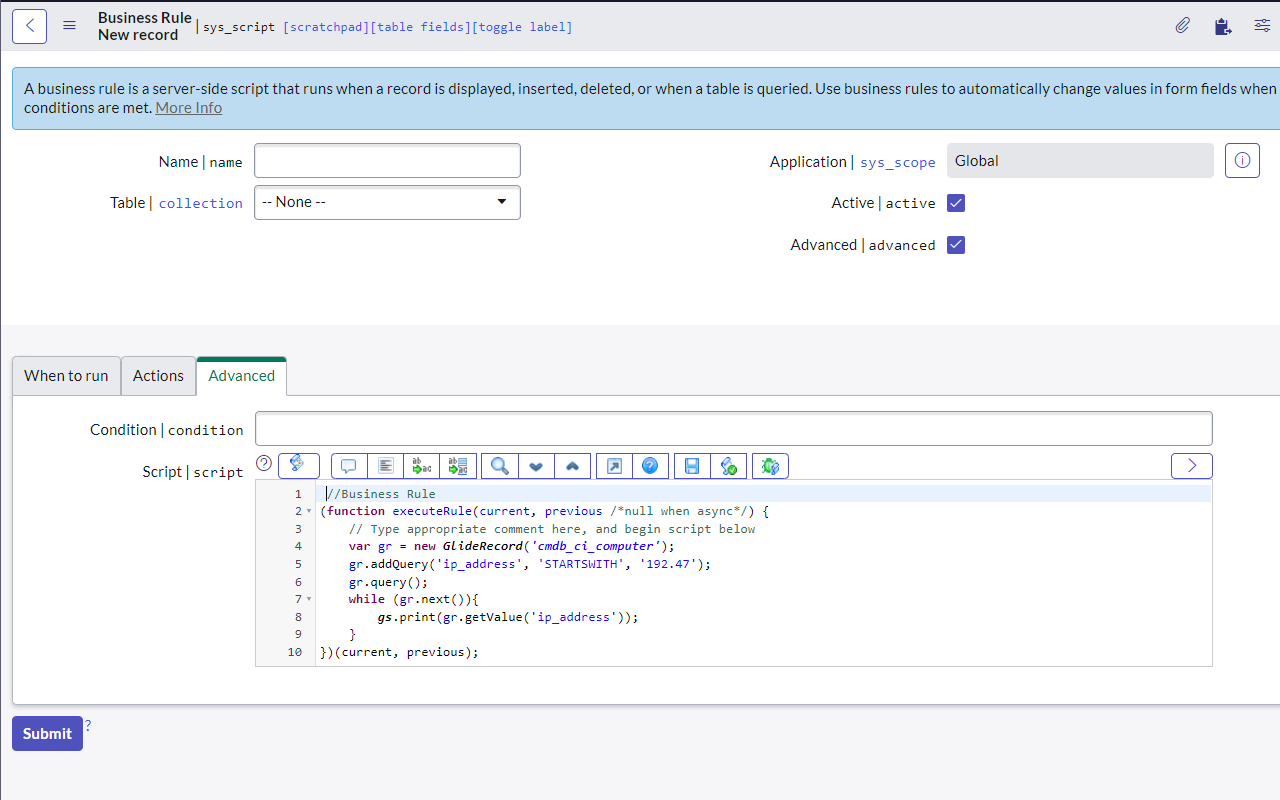Screen dimensions: 1280x800
Task: Click the find next down arrow icon
Action: point(536,466)
